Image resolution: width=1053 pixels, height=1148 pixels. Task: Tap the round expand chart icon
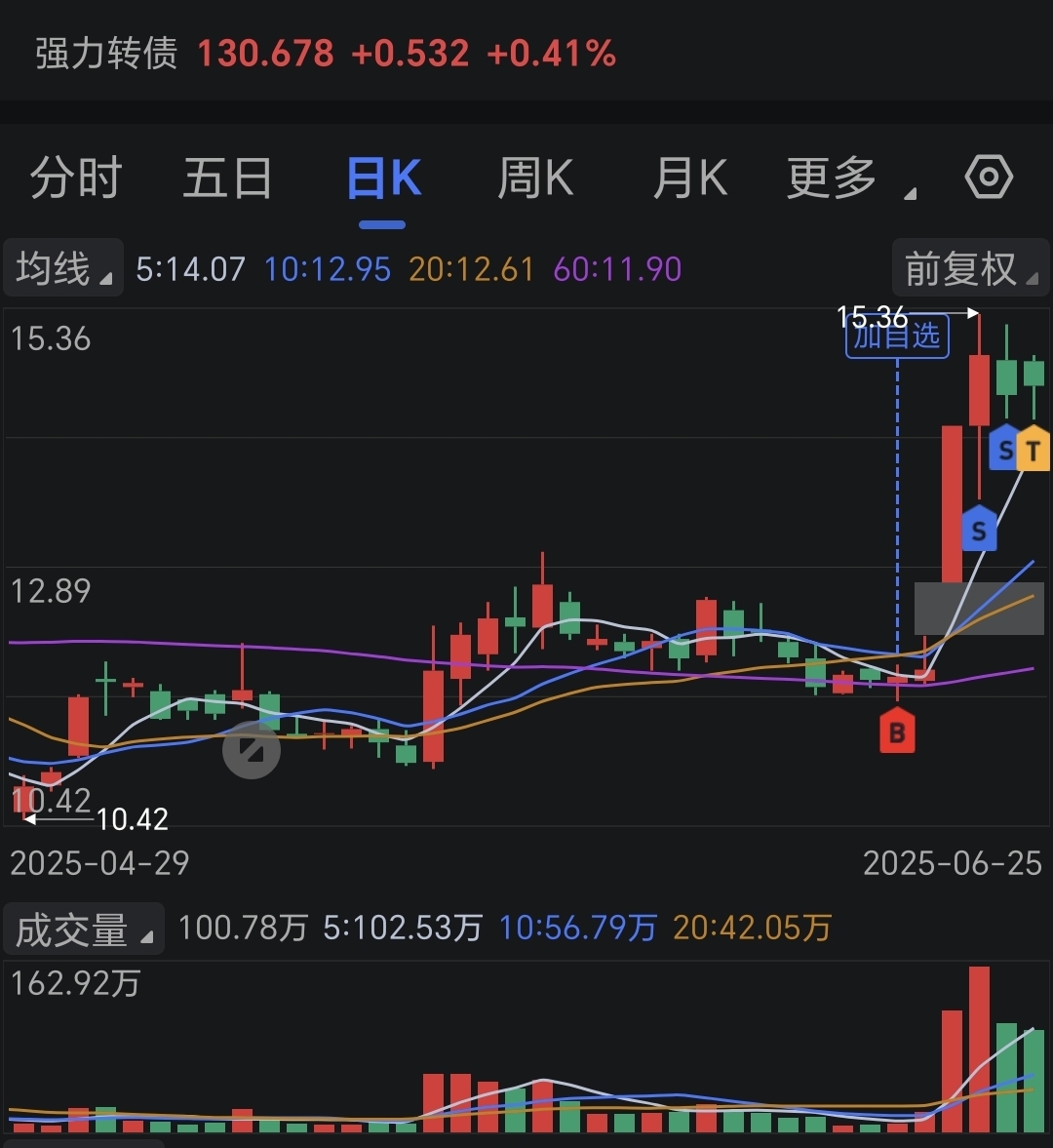click(251, 750)
